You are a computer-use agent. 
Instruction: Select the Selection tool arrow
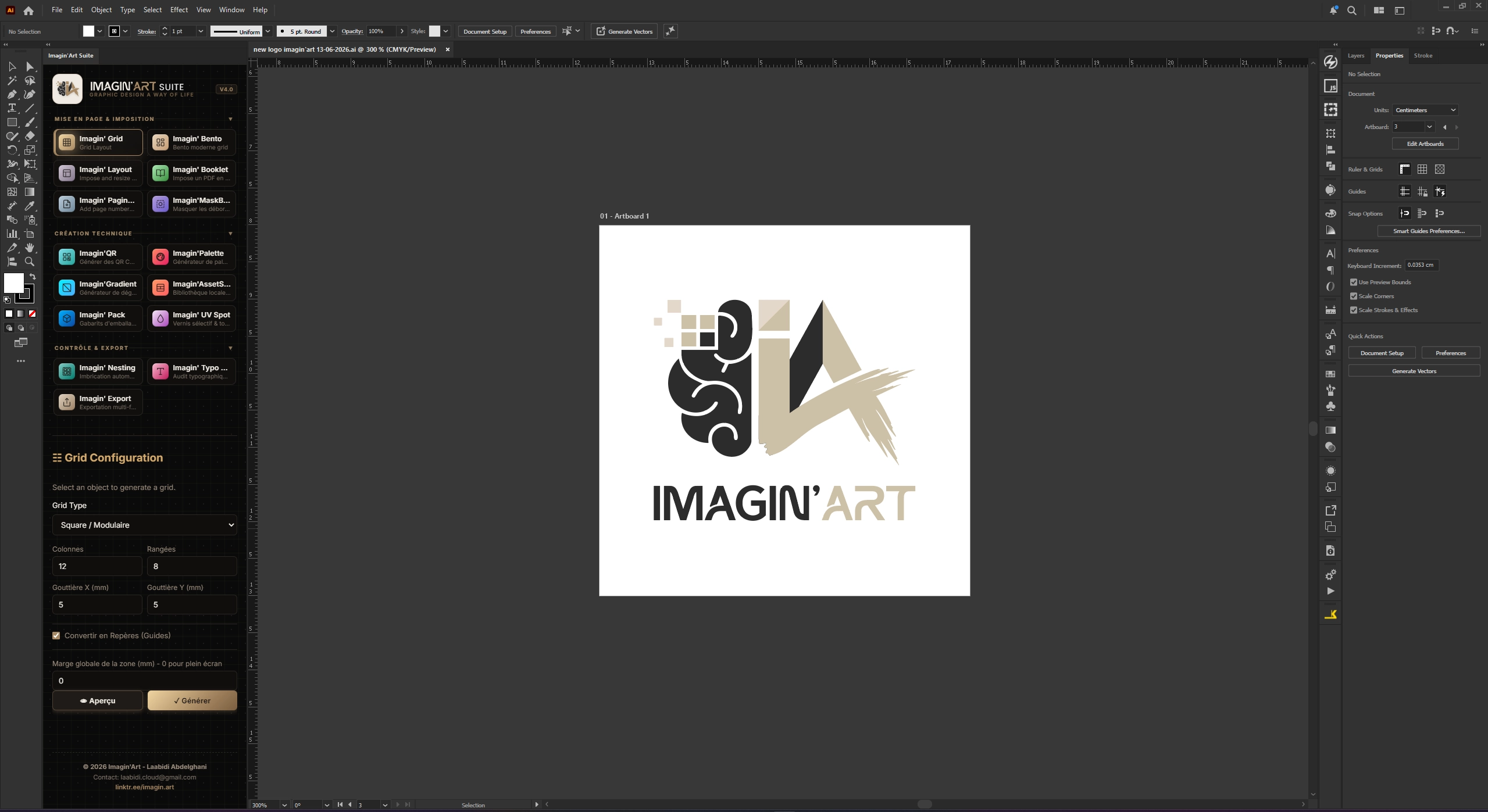click(x=12, y=67)
